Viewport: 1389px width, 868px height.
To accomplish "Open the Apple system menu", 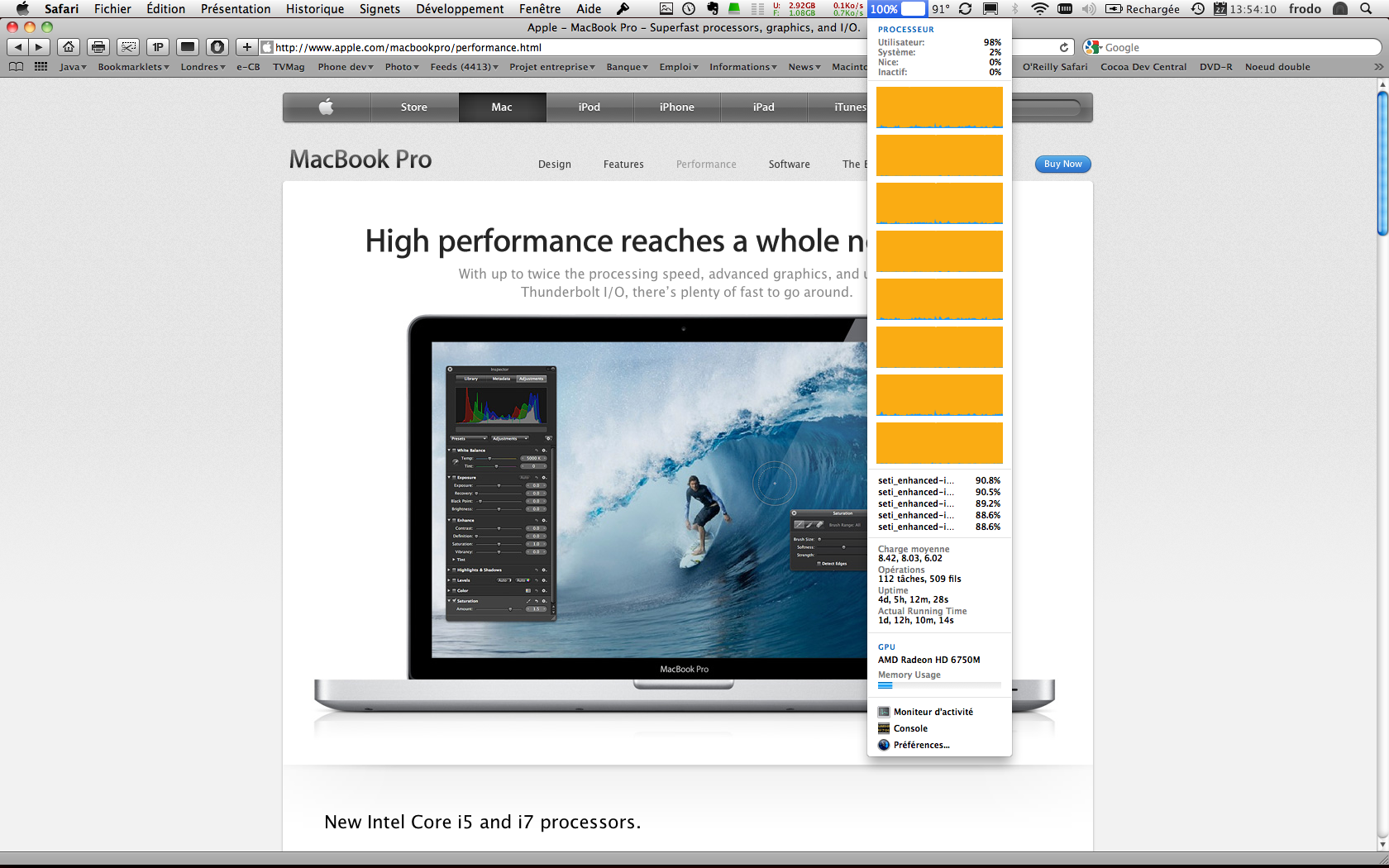I will coord(22,9).
